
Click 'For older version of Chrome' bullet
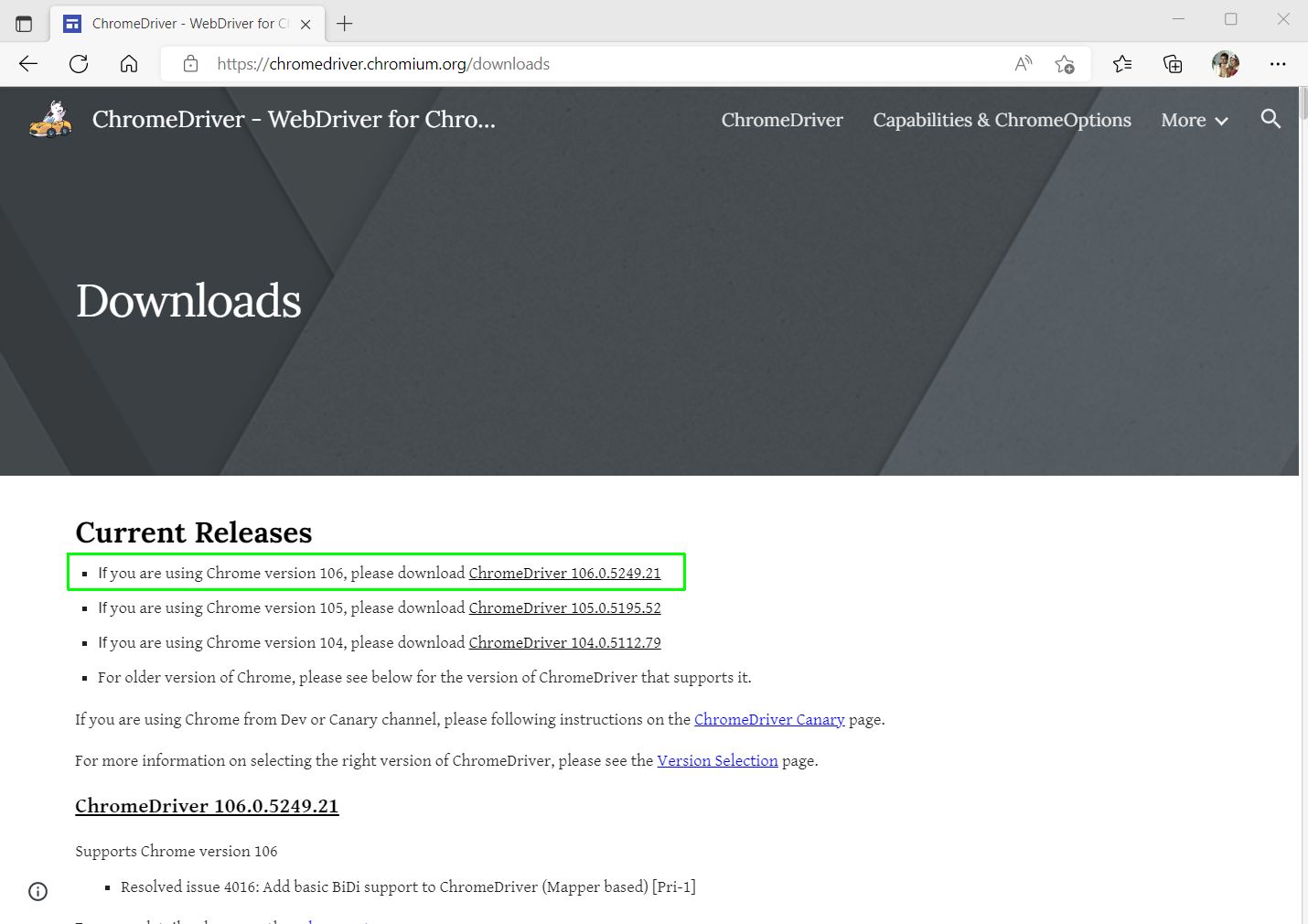424,678
